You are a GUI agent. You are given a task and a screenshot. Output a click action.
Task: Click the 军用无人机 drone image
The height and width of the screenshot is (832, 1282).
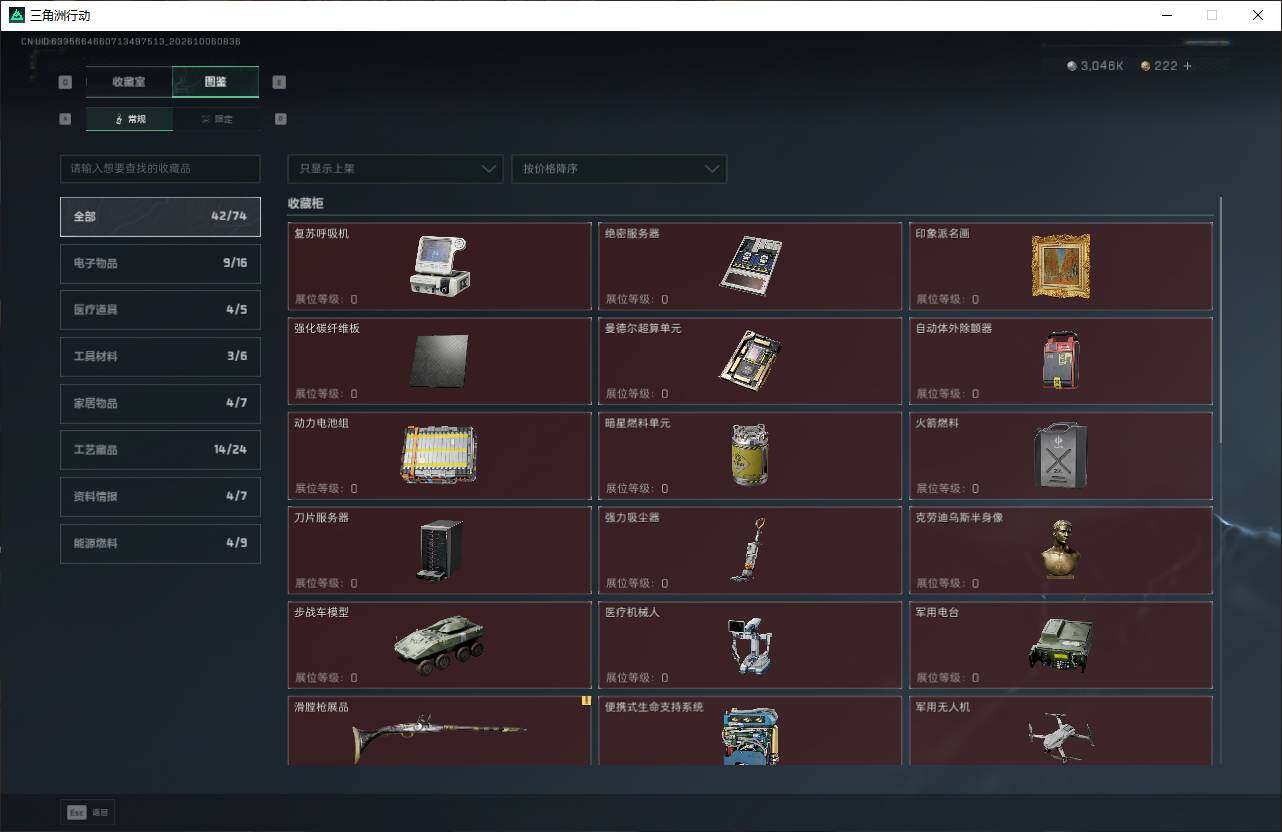[x=1061, y=738]
